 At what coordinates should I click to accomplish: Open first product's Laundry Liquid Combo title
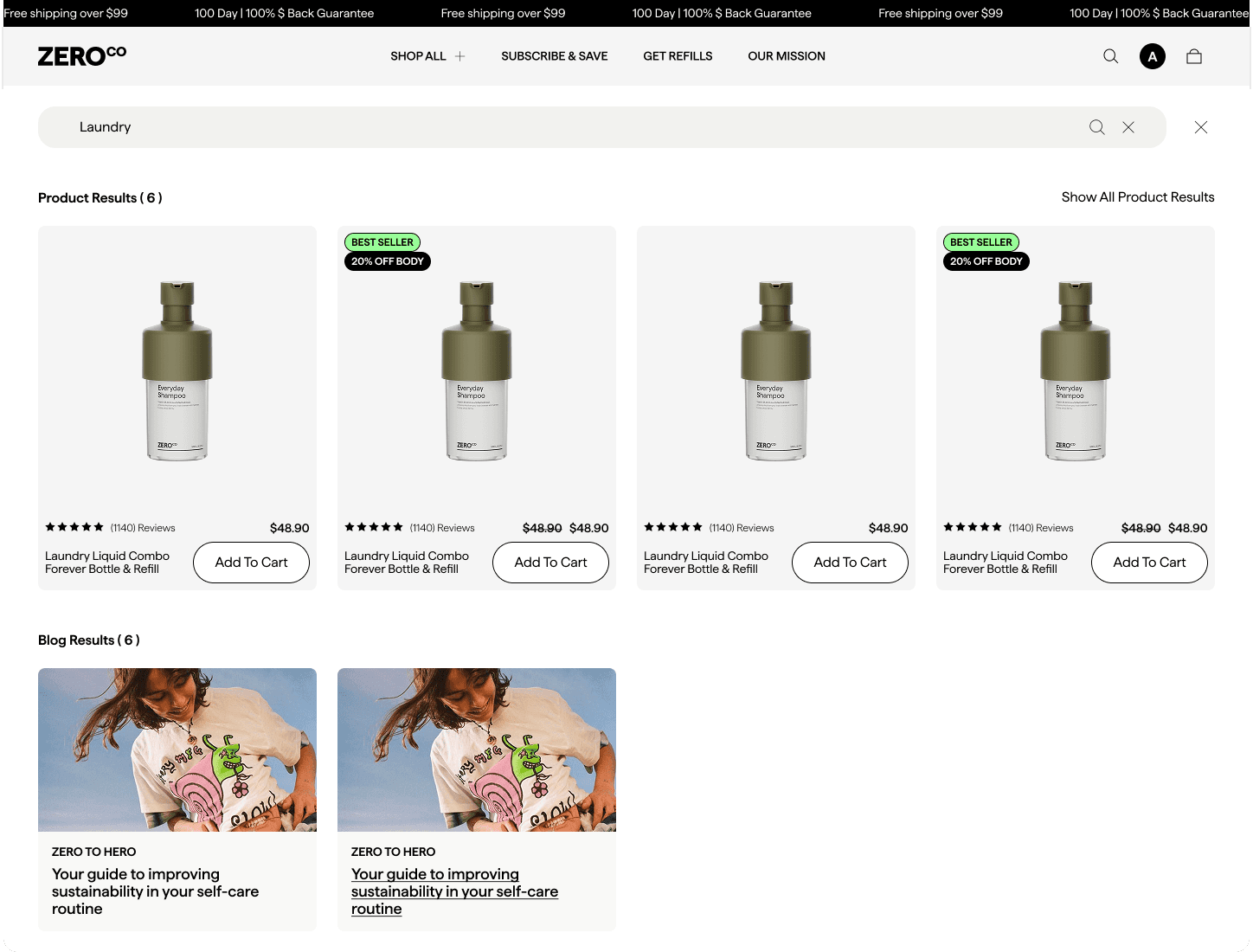coord(107,563)
